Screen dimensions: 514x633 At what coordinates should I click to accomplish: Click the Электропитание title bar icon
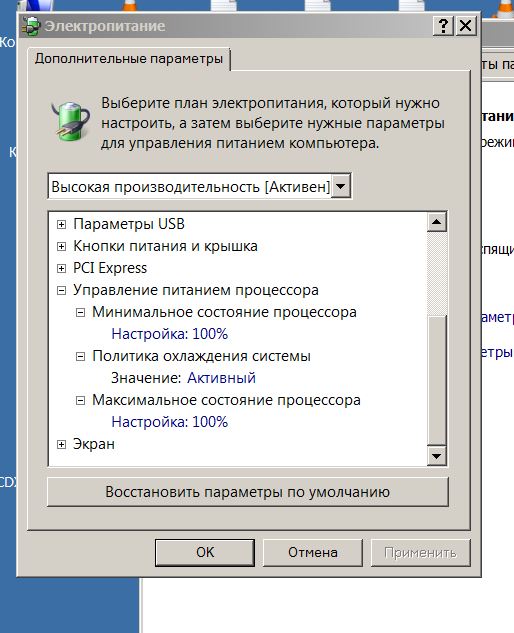(31, 26)
